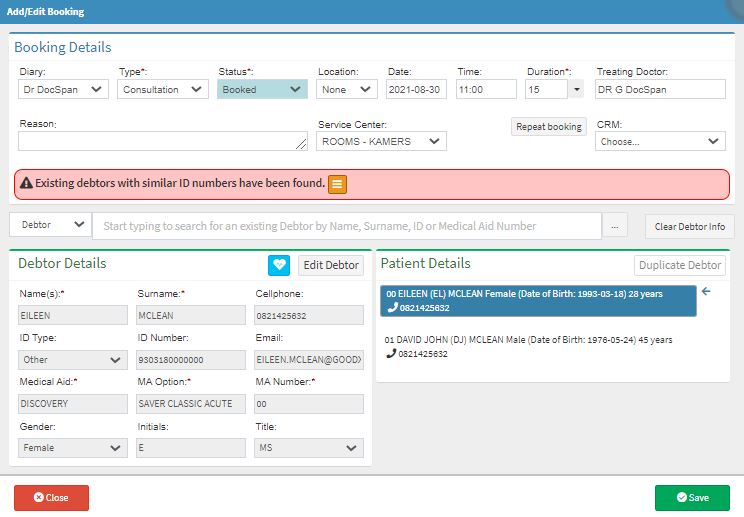744x517 pixels.
Task: Click the Reason text area
Action: 163,141
